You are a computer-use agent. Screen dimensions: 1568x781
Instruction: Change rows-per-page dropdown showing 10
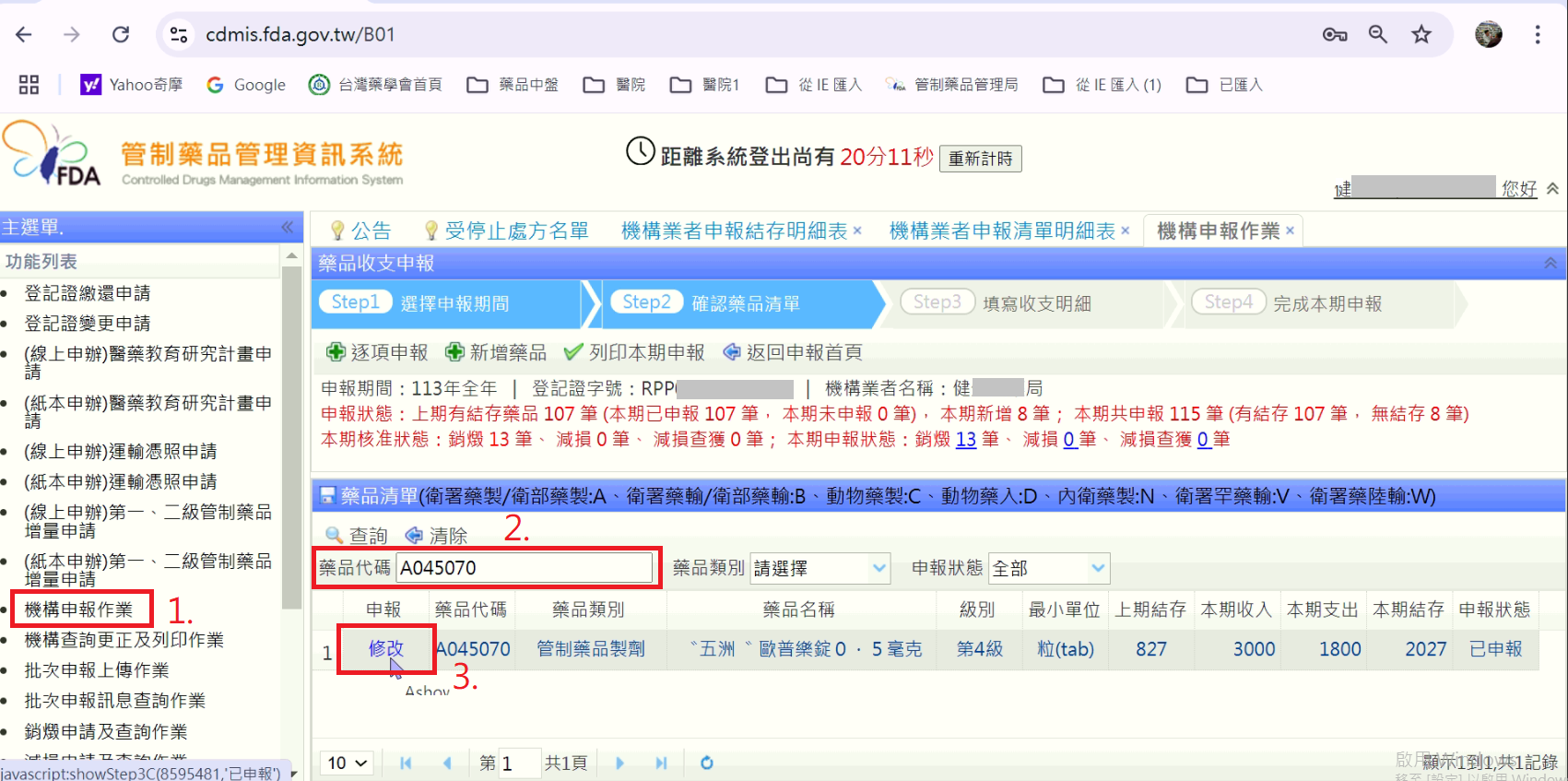348,763
